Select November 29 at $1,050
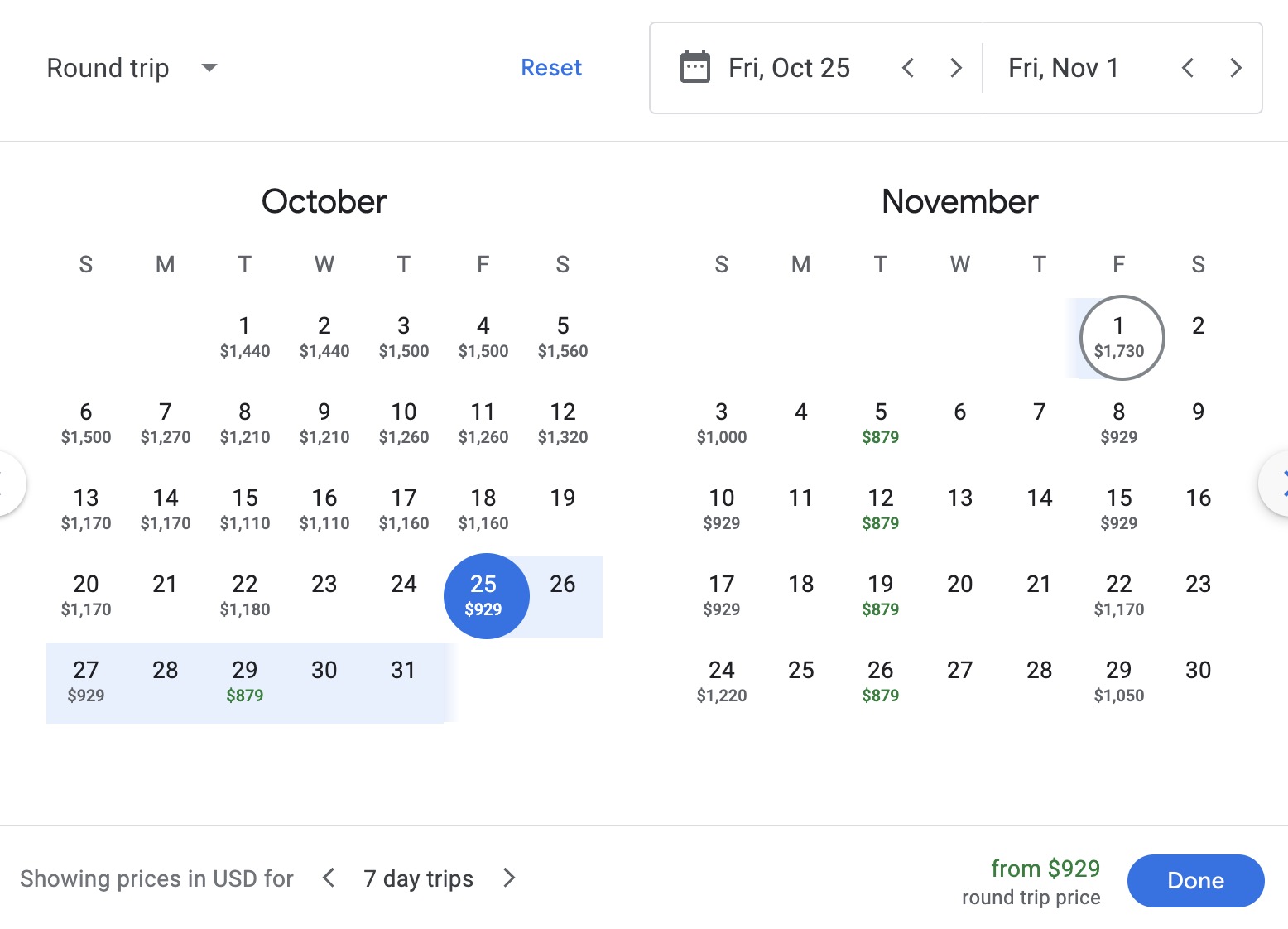 click(1119, 681)
